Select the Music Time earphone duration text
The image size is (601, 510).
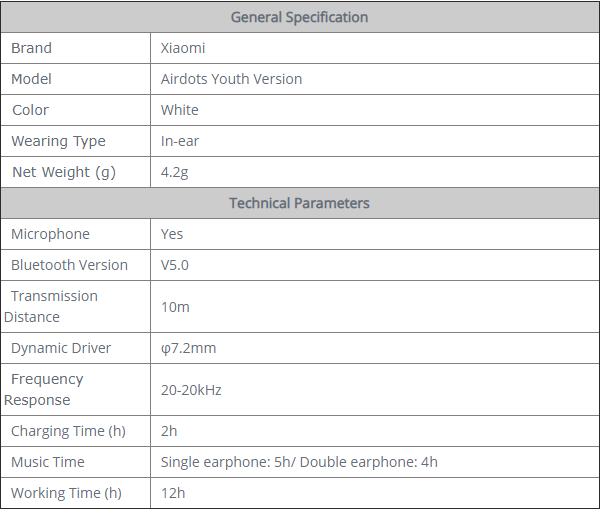click(x=299, y=462)
